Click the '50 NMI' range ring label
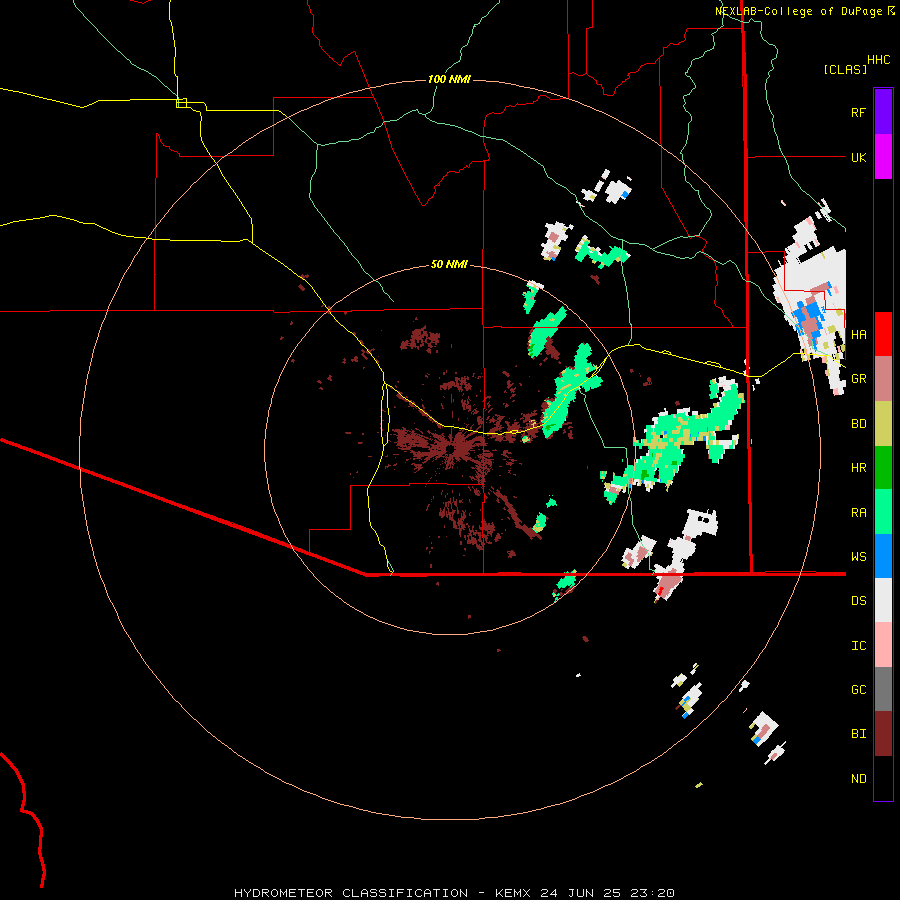The image size is (900, 900). tap(449, 264)
